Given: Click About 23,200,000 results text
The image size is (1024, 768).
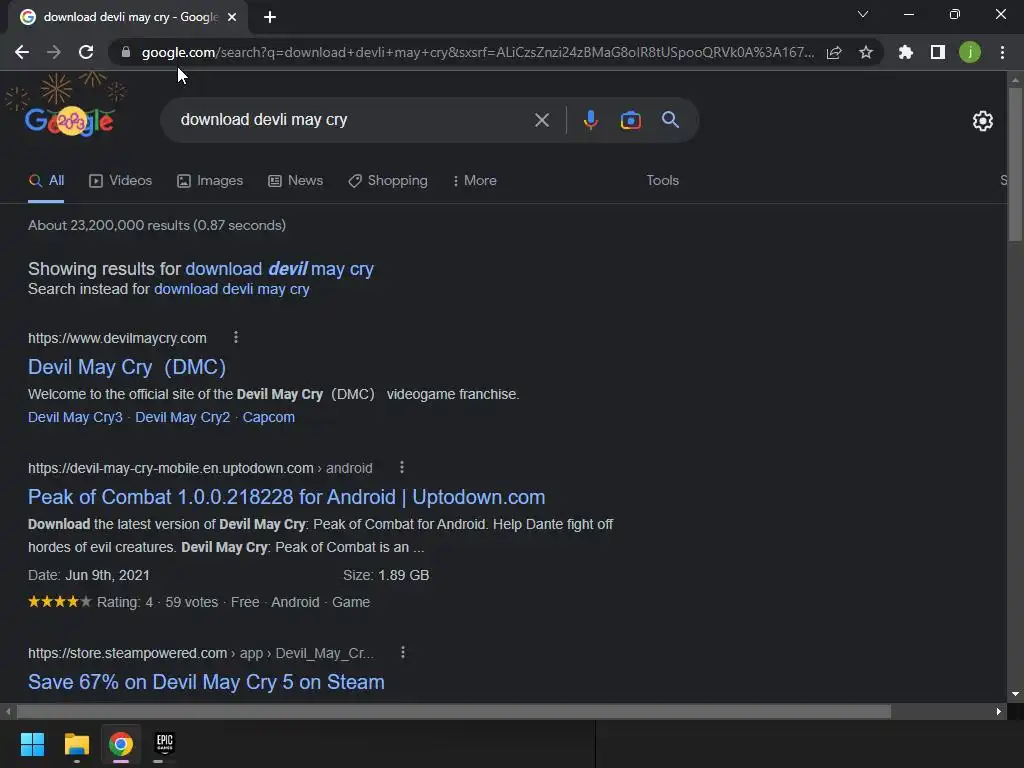Looking at the screenshot, I should pyautogui.click(x=157, y=225).
